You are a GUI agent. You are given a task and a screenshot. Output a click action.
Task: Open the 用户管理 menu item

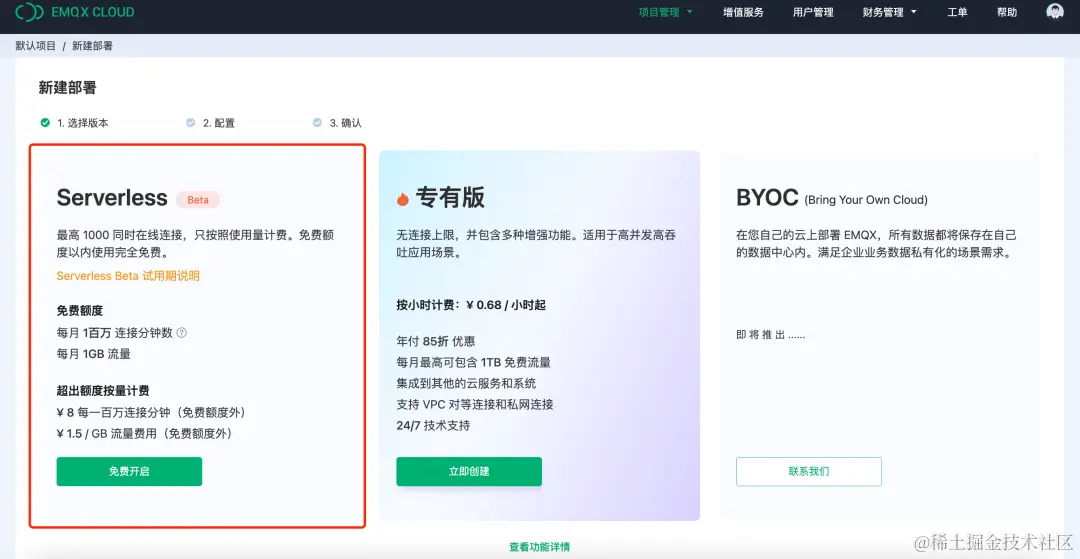(813, 12)
